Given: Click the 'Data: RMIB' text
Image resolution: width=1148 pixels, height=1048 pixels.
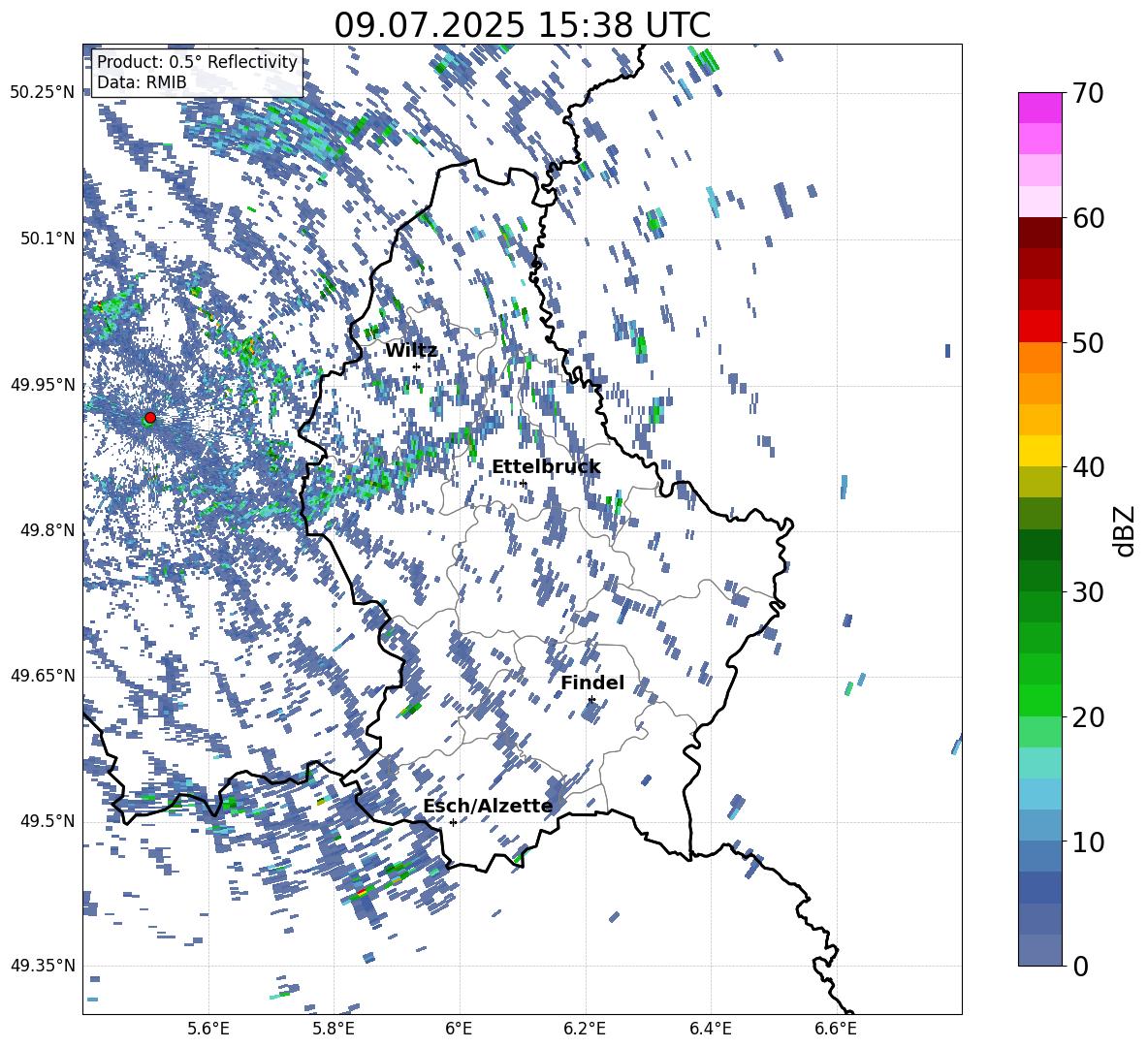Looking at the screenshot, I should (142, 82).
